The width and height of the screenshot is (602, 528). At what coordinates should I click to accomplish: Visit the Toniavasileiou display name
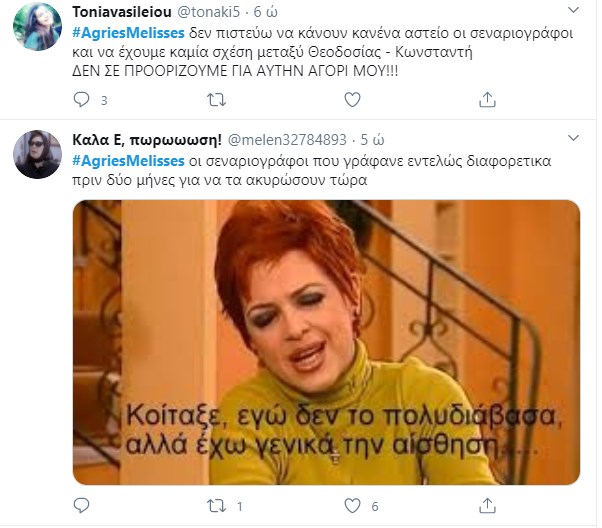(x=122, y=12)
